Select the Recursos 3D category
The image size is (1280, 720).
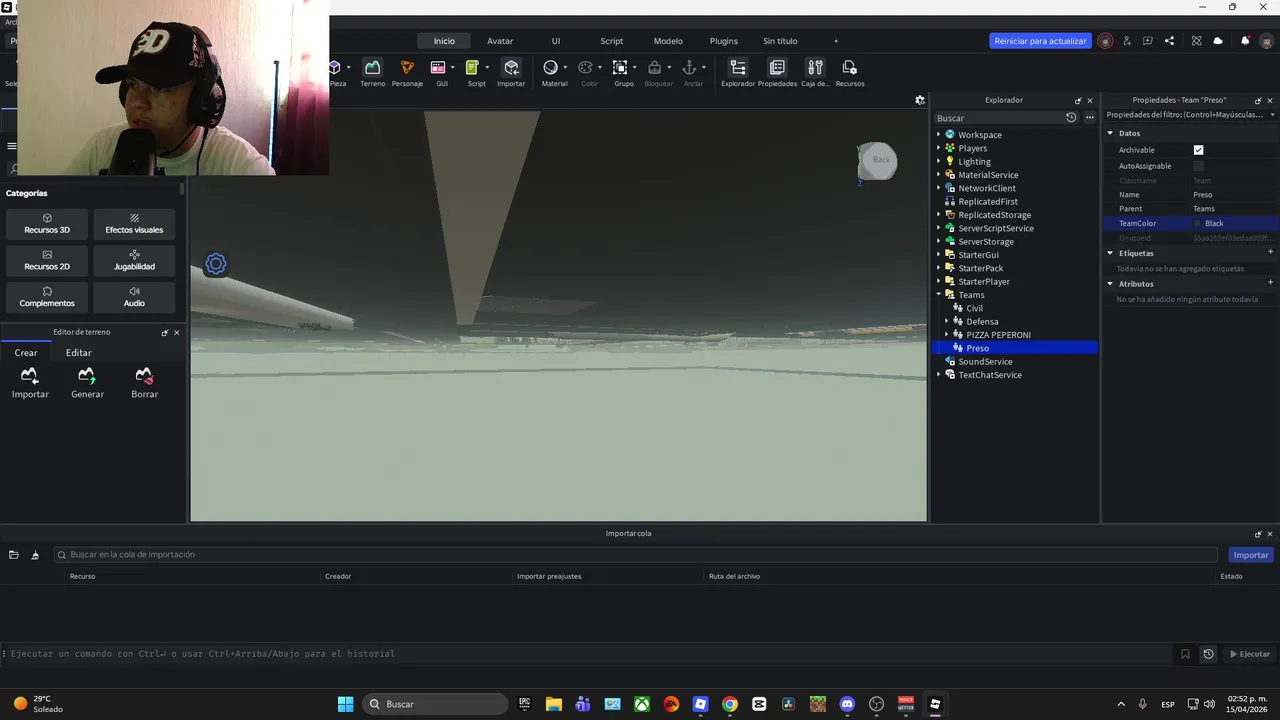(47, 224)
